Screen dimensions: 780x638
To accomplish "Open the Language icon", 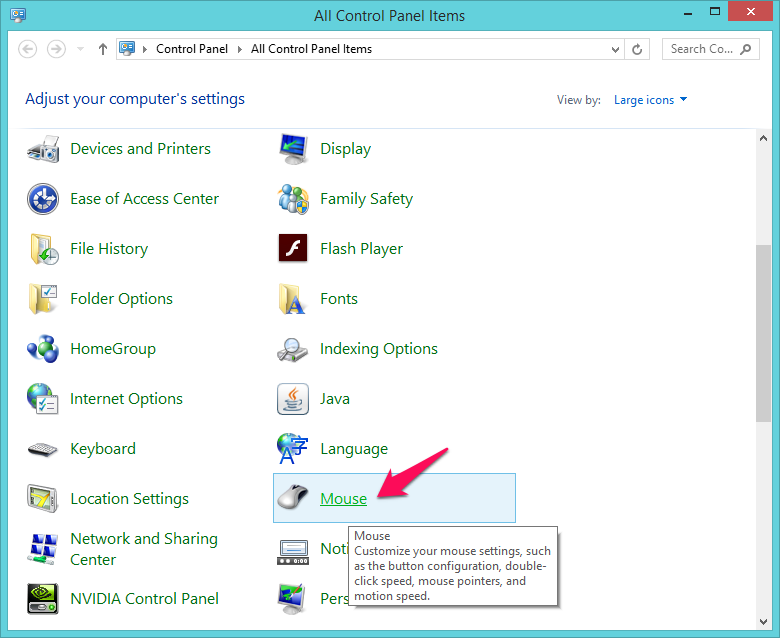I will click(293, 449).
